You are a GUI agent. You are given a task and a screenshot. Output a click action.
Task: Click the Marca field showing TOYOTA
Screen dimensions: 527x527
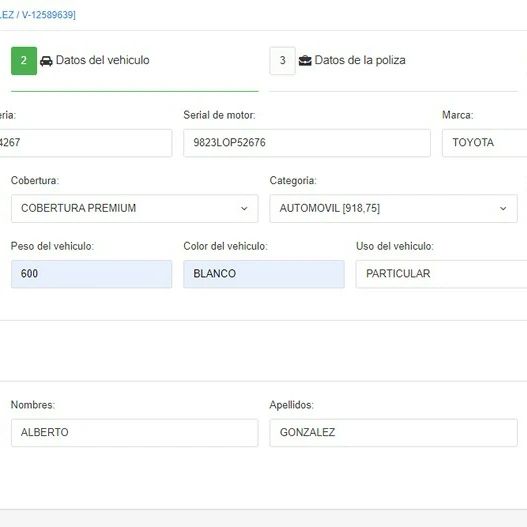click(484, 143)
